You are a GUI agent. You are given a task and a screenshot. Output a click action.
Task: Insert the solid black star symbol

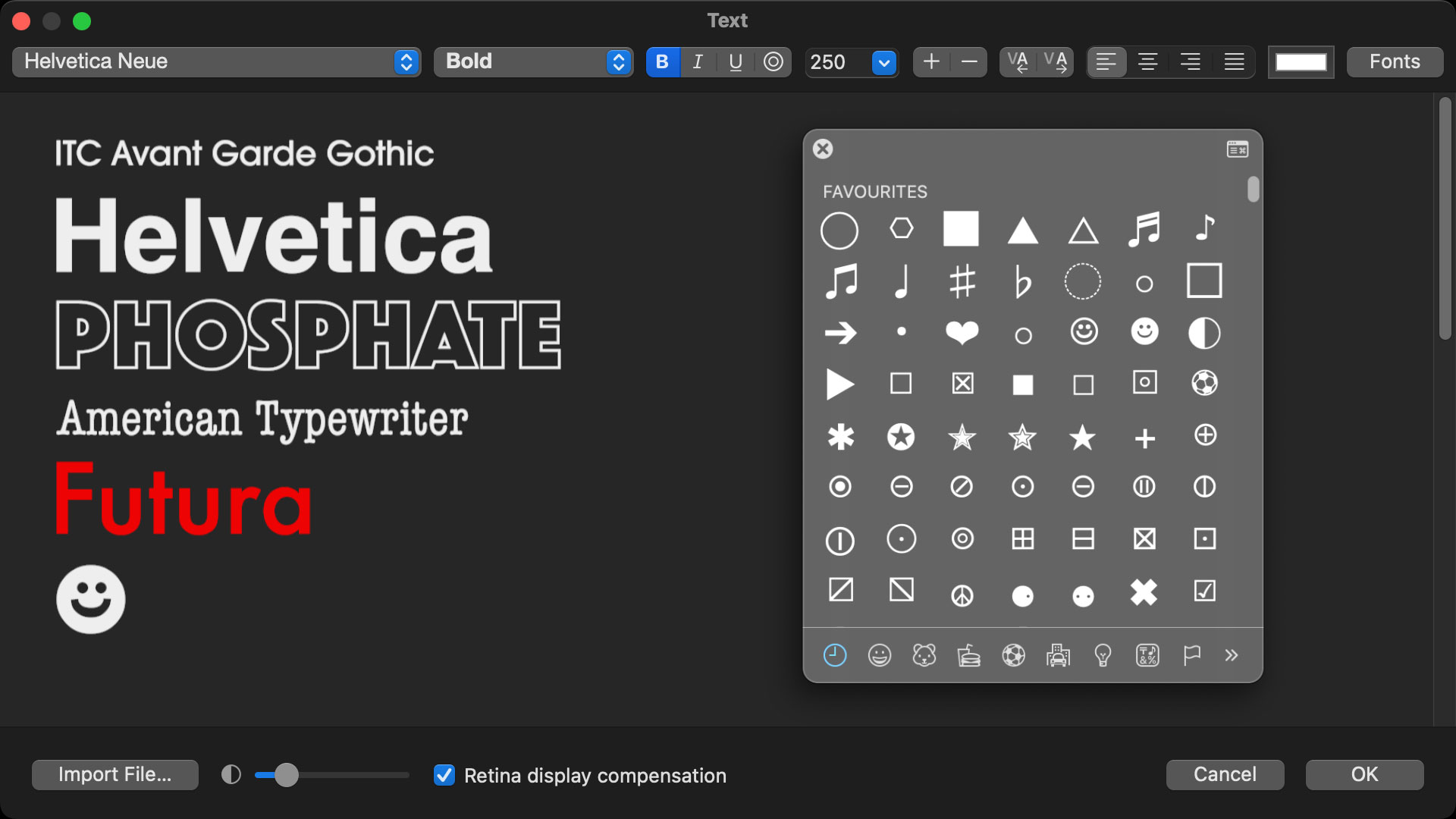point(1083,437)
